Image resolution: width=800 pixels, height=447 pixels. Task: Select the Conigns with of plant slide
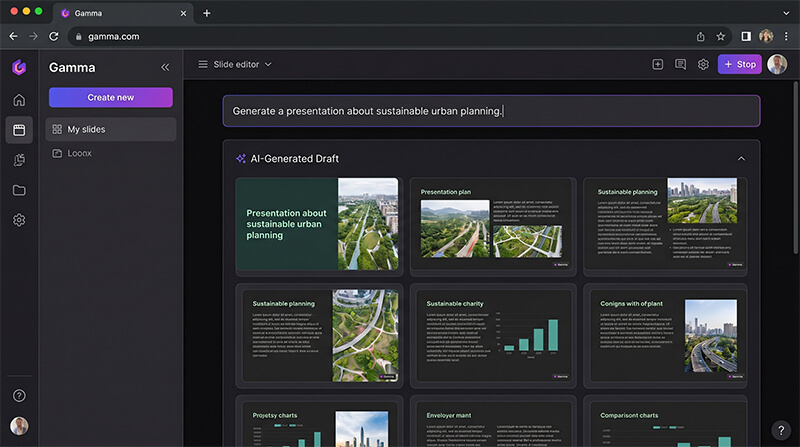pyautogui.click(x=665, y=336)
